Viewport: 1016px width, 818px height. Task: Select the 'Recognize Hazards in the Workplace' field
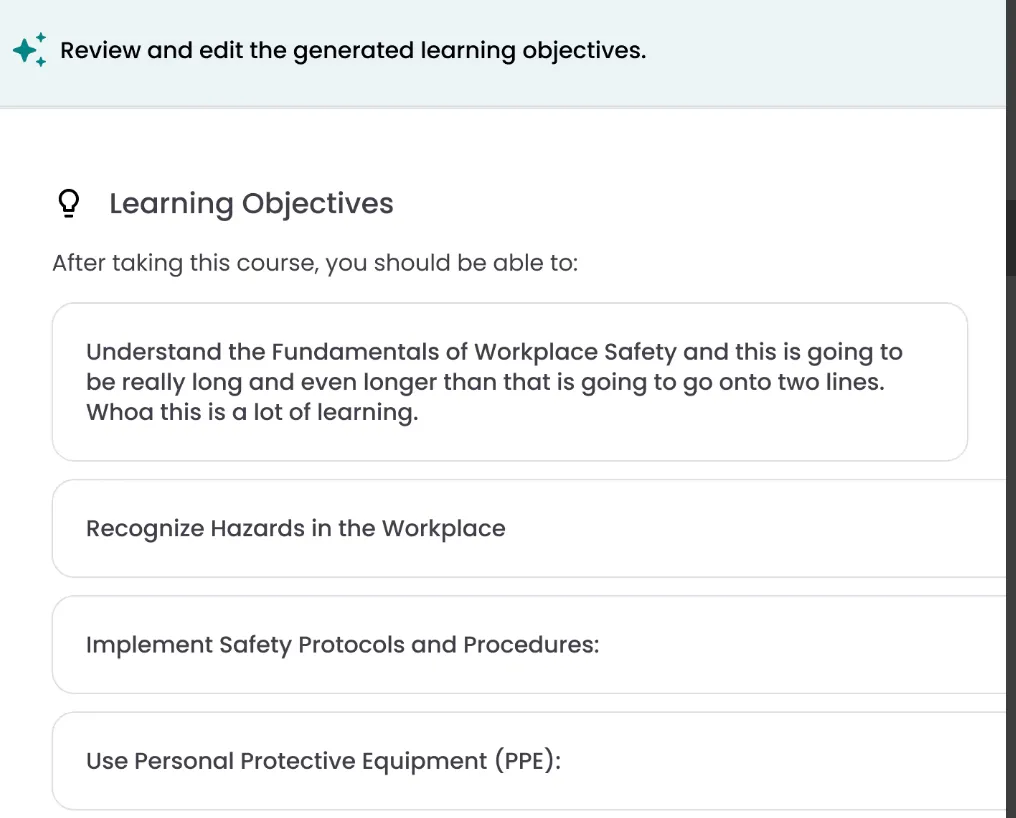pos(529,528)
